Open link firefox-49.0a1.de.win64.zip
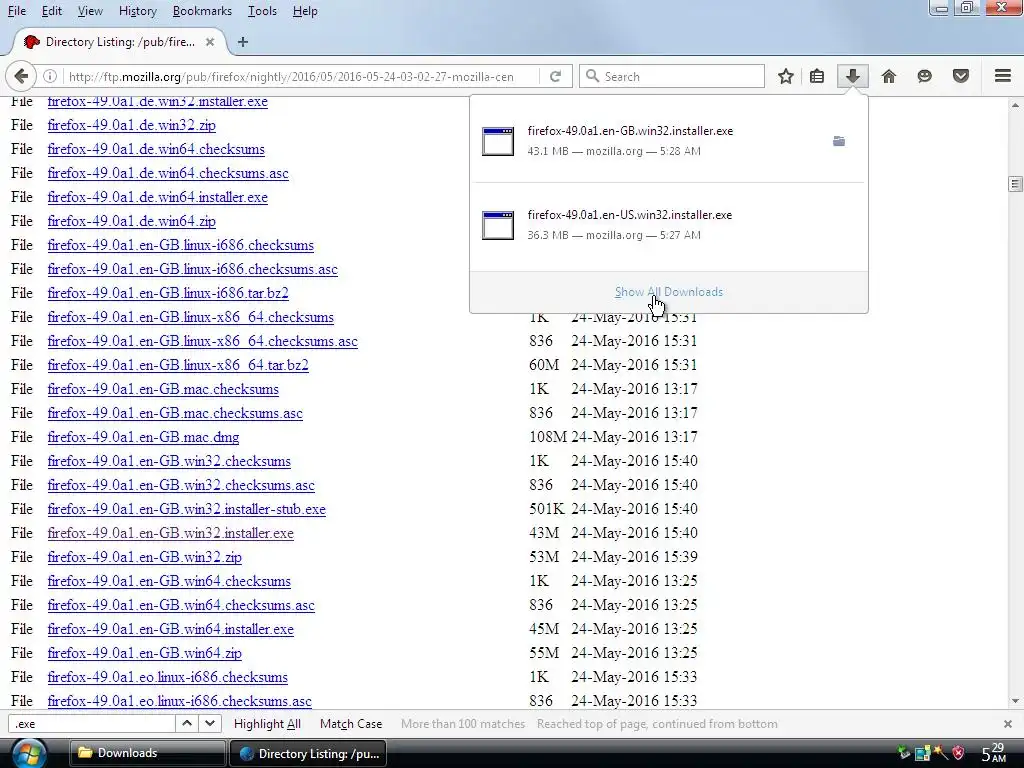This screenshot has width=1024, height=768. 131,221
